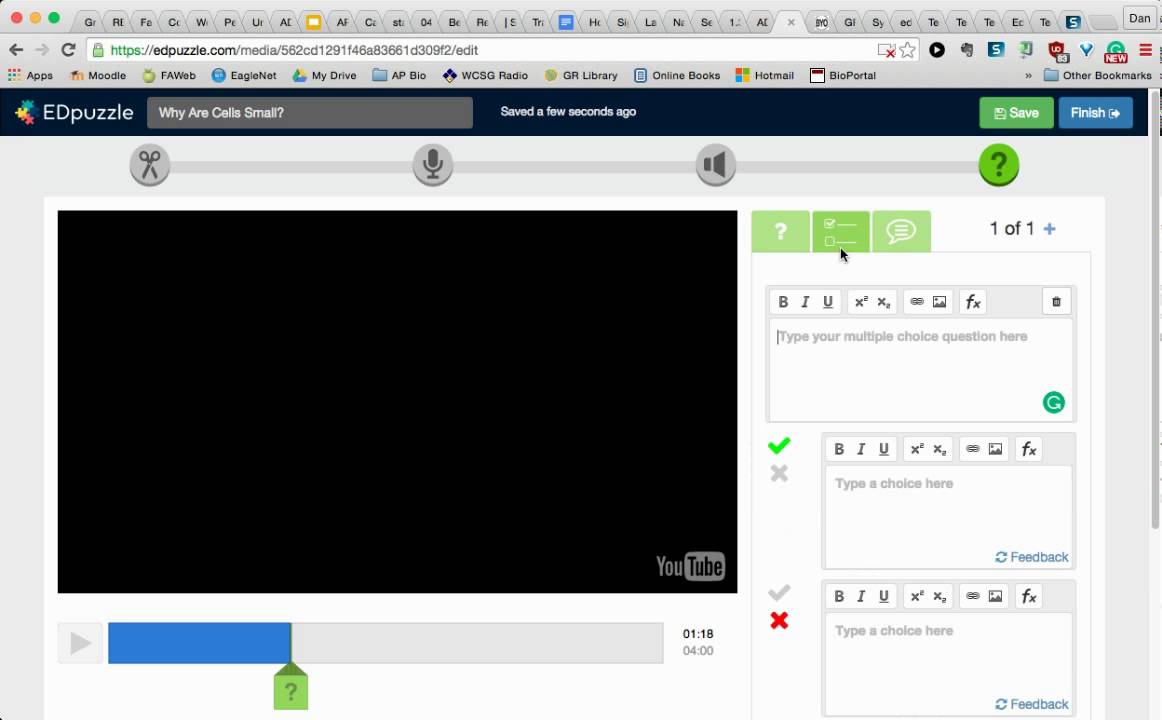
Task: Open the Chrome hamburger menu
Action: coord(1146,50)
